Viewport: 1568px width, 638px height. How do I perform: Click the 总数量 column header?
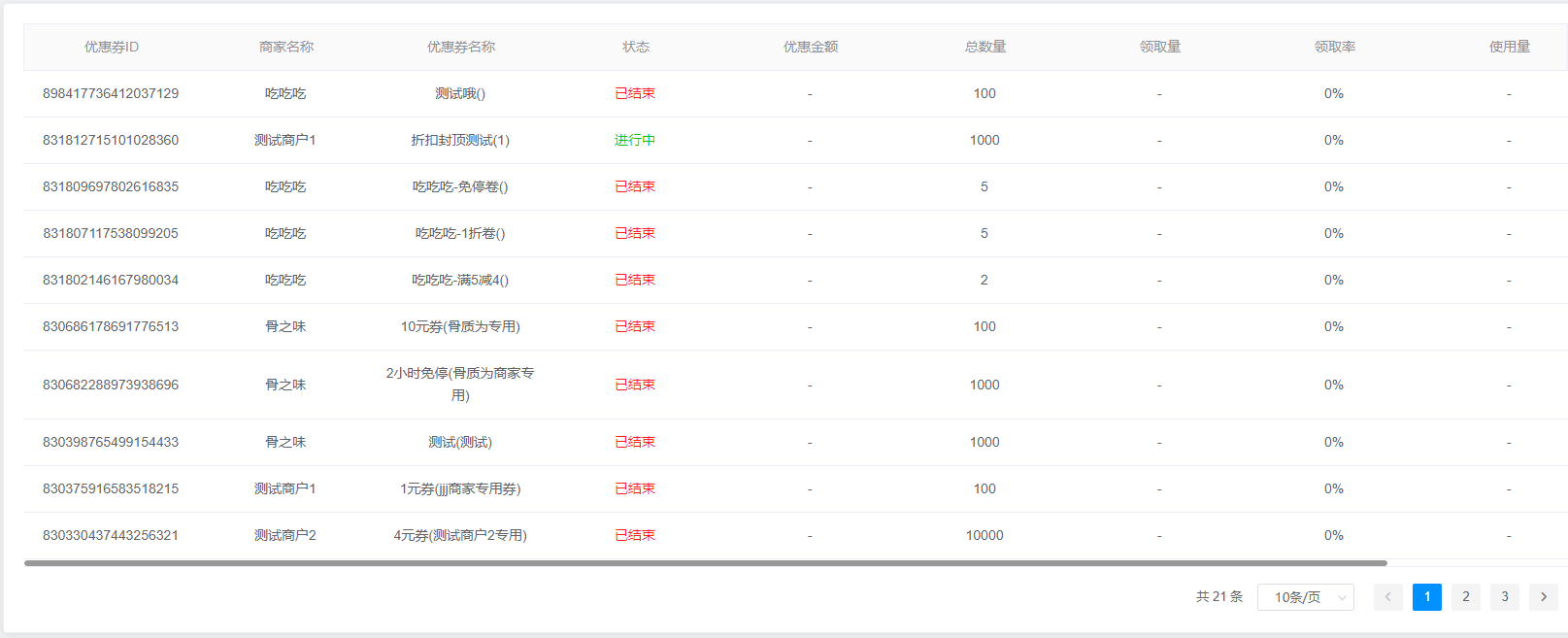[x=984, y=47]
